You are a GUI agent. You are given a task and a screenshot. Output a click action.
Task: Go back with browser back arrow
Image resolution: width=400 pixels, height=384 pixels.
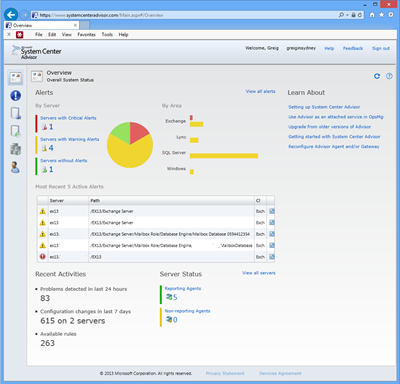click(x=11, y=15)
